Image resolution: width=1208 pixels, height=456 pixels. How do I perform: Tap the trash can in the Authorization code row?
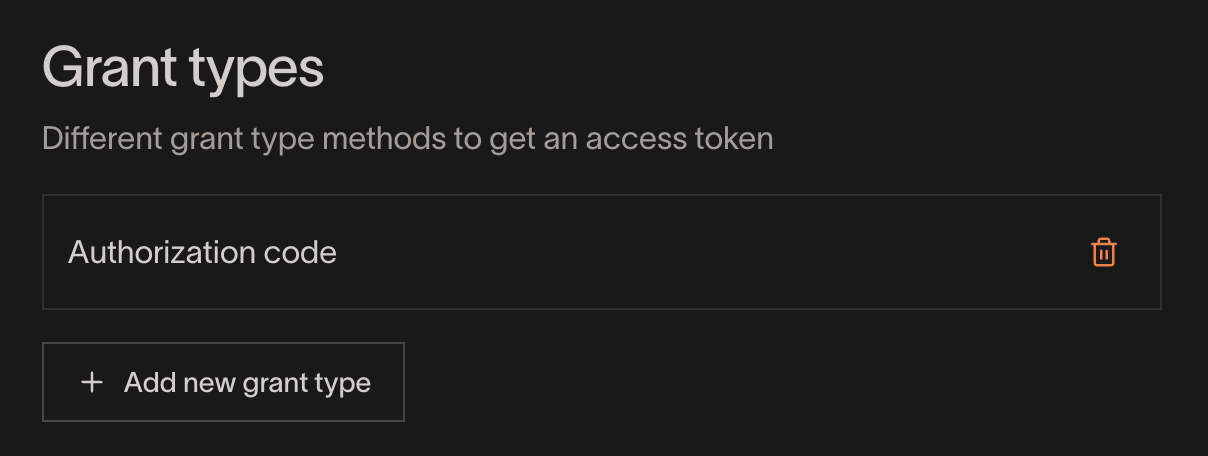point(1103,252)
